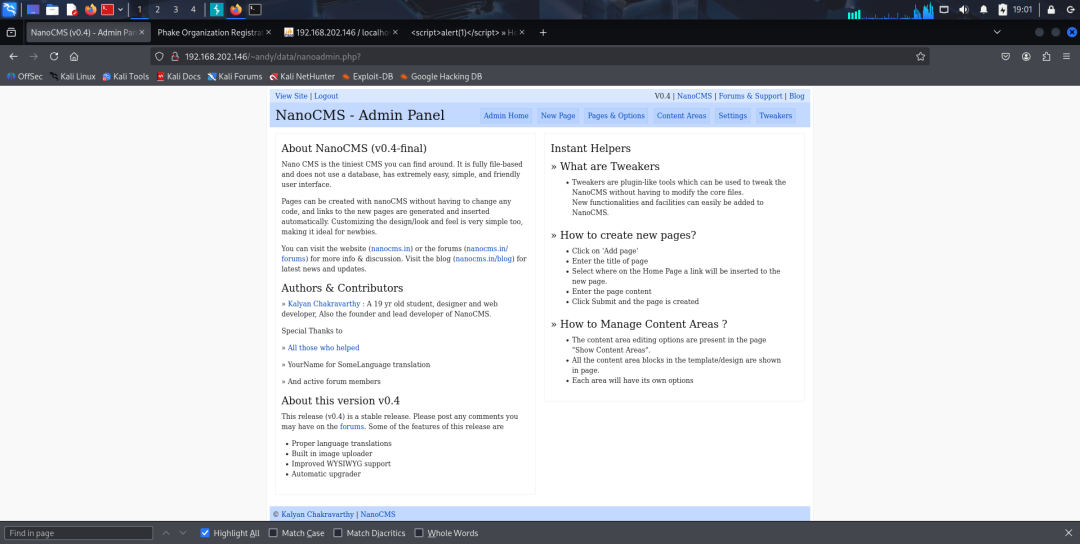
Task: Expand the list all tabs chevron
Action: point(997,32)
